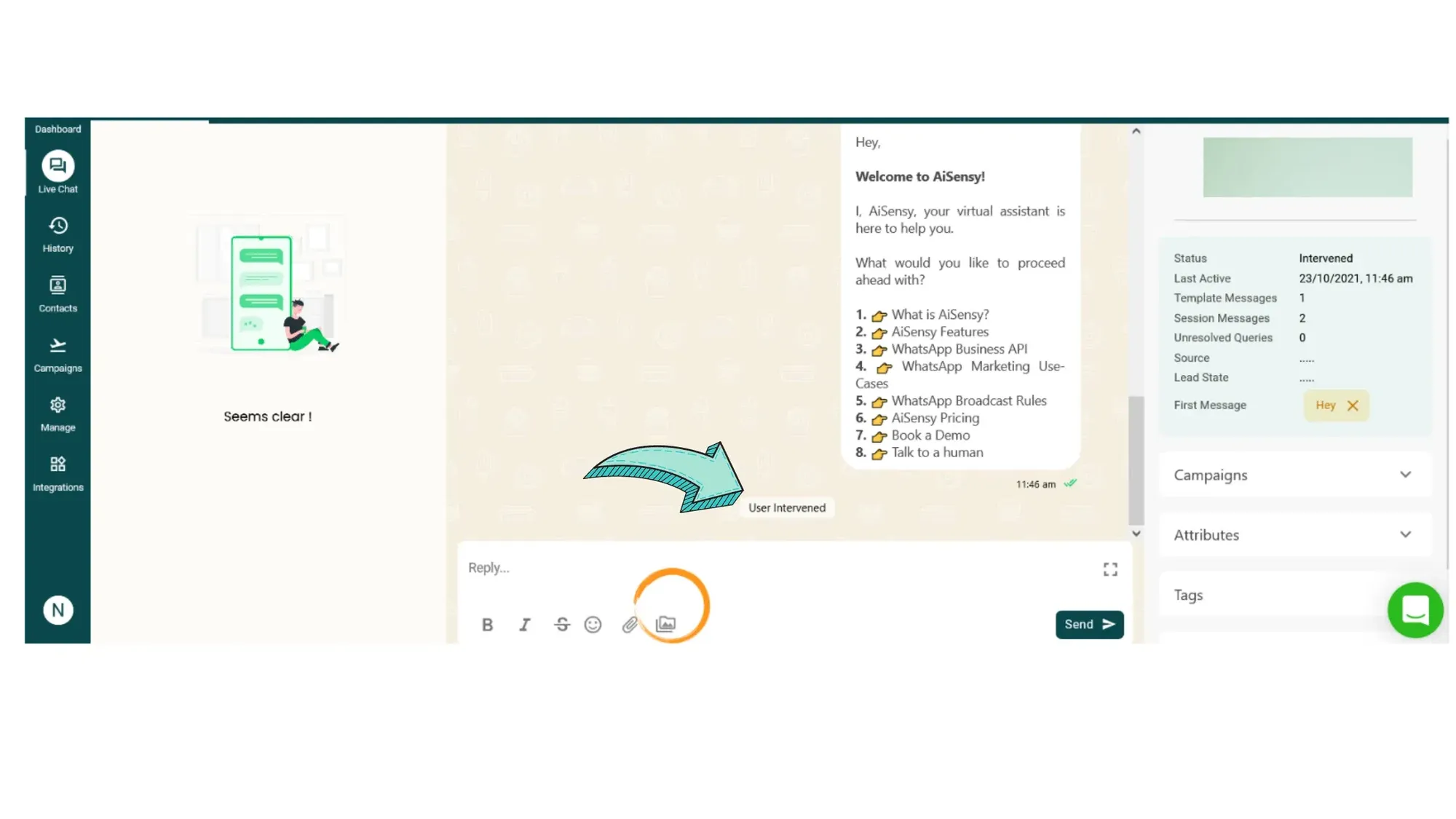Viewport: 1456px width, 819px height.
Task: Click Send button to submit reply
Action: (1088, 624)
